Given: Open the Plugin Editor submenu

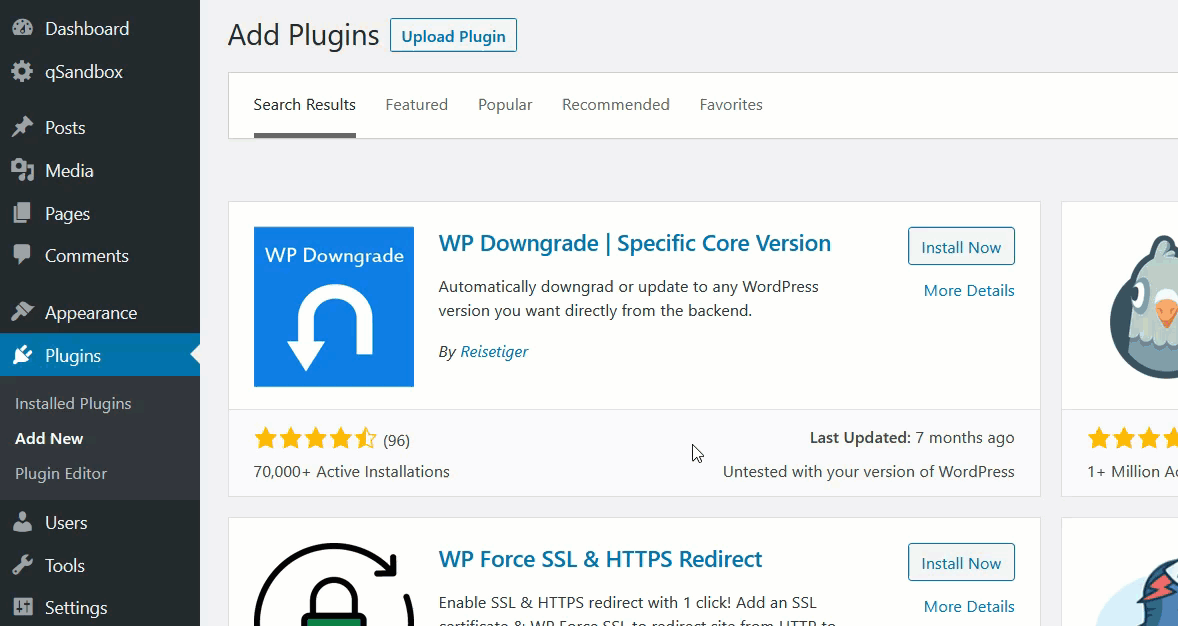Looking at the screenshot, I should [x=61, y=473].
